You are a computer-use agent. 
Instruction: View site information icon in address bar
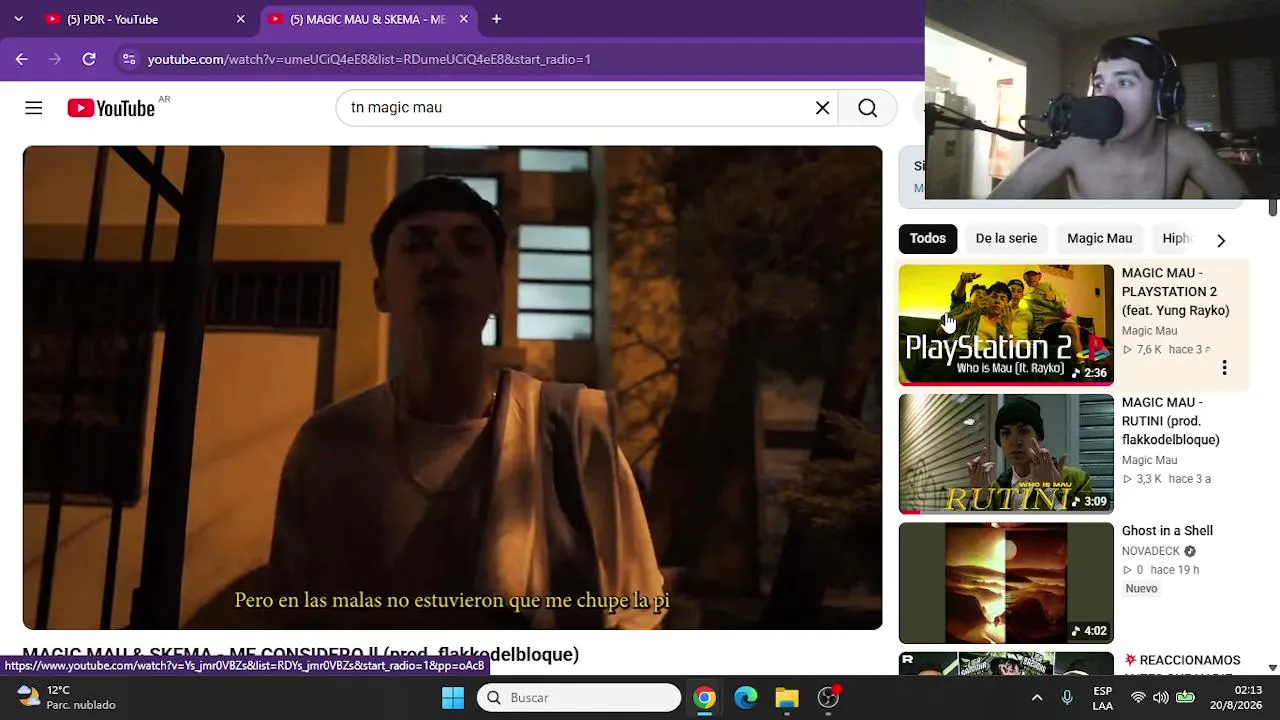point(129,59)
